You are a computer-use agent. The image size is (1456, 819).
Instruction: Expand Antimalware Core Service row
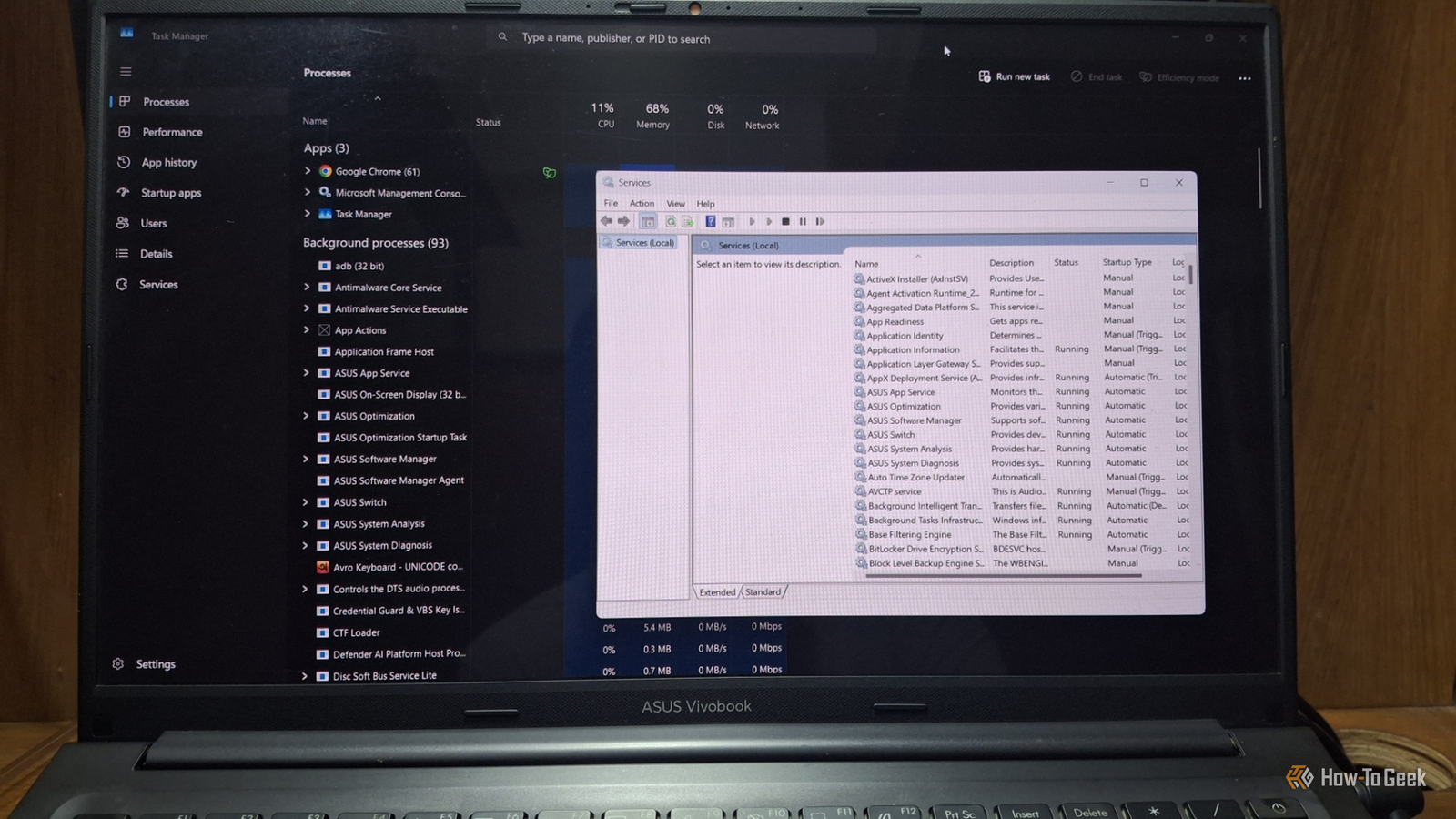click(307, 287)
